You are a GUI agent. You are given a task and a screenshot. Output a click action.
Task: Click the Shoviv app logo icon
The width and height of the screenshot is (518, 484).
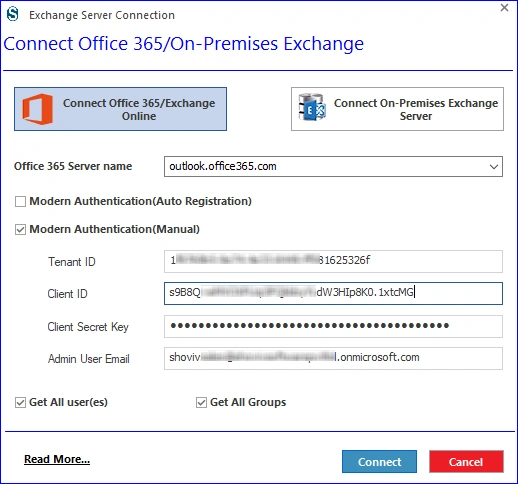pyautogui.click(x=13, y=15)
